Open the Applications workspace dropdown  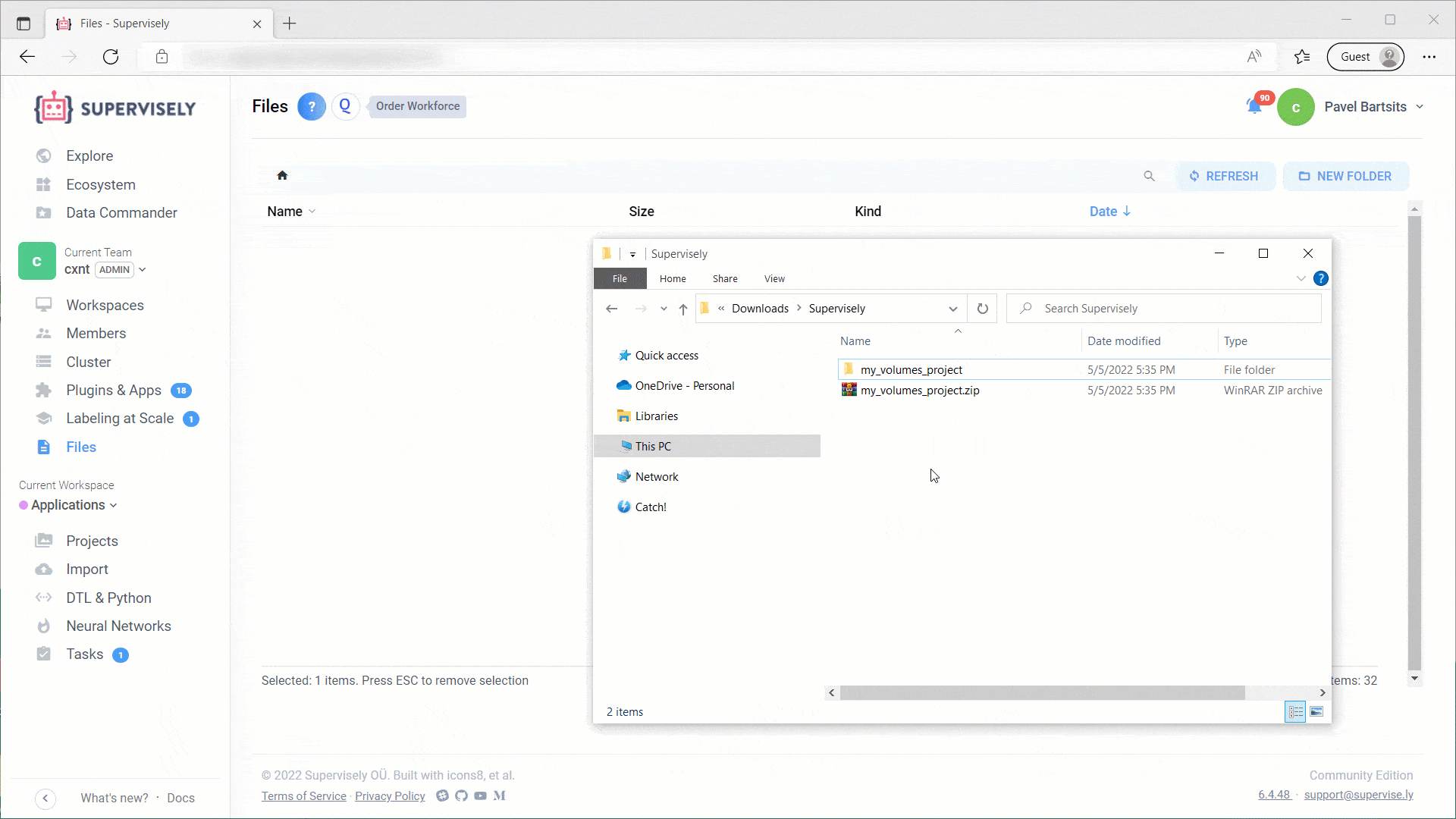click(x=73, y=505)
